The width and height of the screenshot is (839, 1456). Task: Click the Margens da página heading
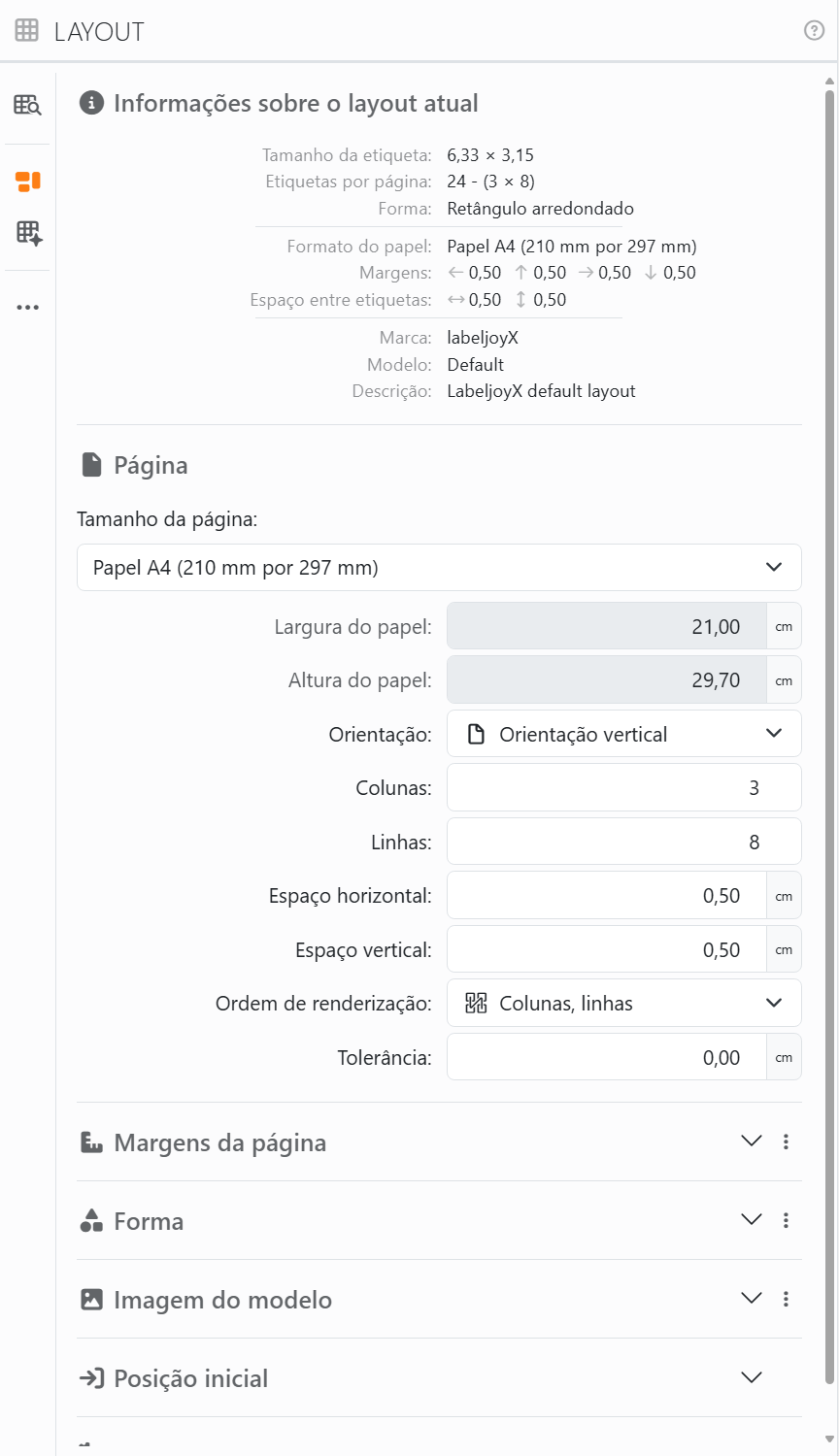click(220, 1142)
